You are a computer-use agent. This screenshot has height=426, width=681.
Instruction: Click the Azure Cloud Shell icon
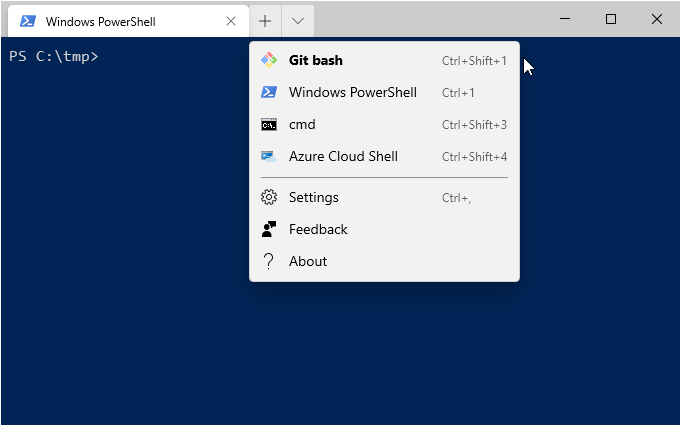(268, 157)
